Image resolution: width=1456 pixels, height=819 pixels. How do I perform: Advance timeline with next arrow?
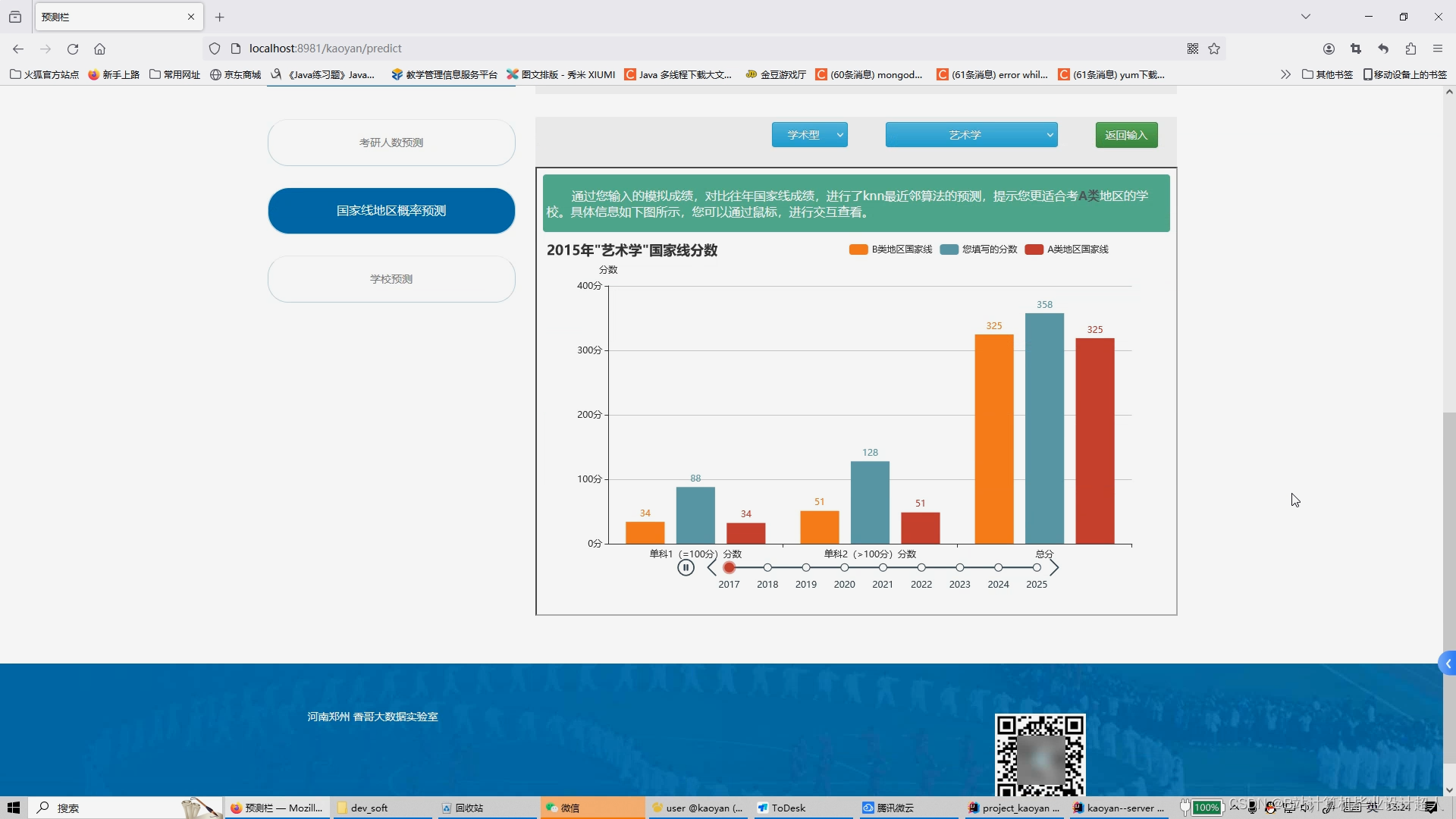[x=1054, y=568]
